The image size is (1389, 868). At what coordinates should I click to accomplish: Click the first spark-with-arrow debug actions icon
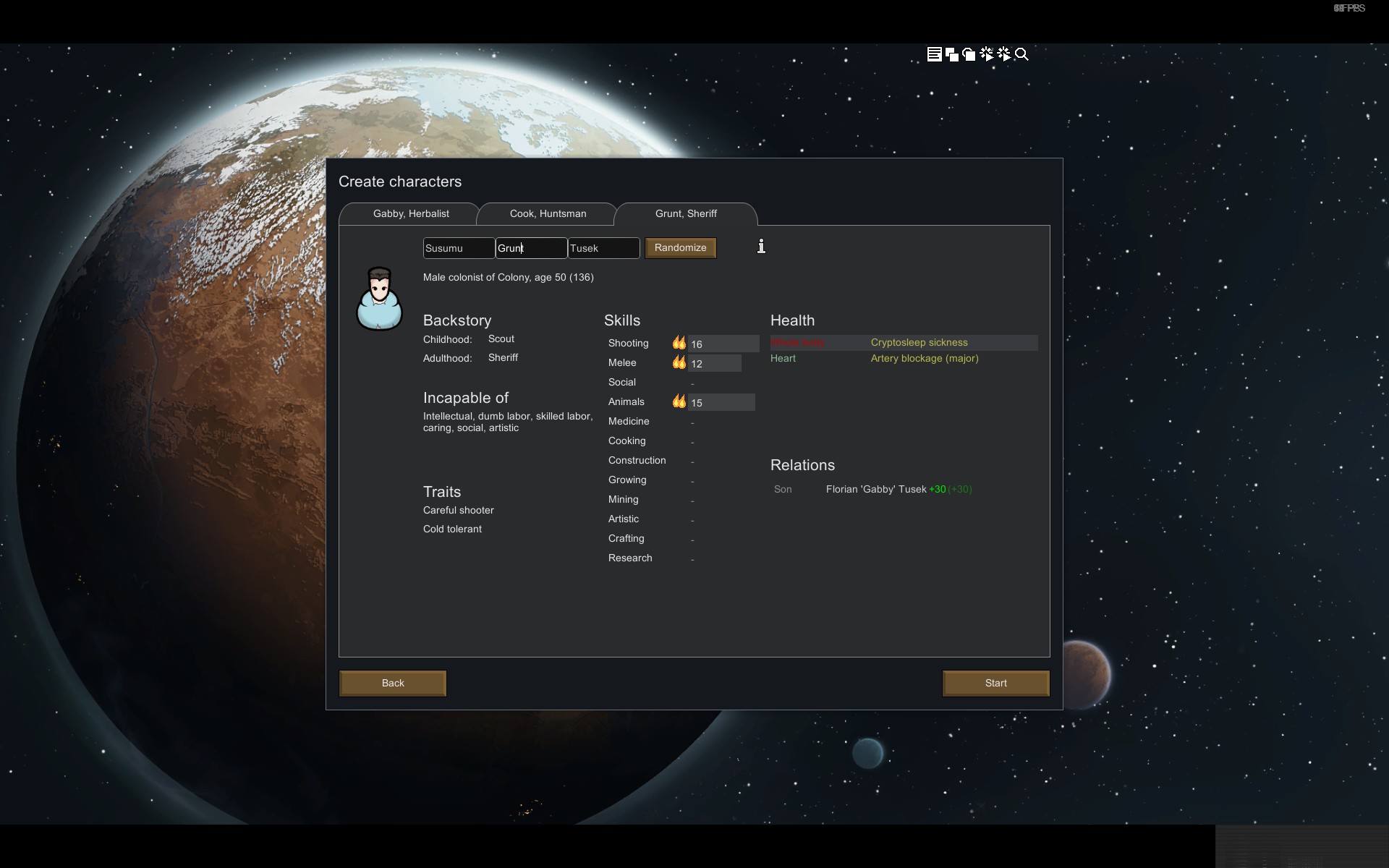click(986, 54)
